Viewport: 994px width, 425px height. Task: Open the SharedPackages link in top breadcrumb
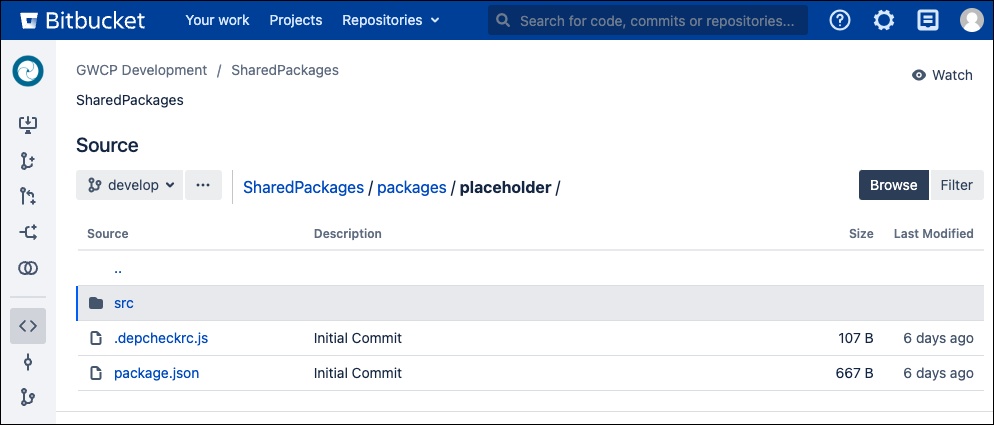[x=285, y=70]
